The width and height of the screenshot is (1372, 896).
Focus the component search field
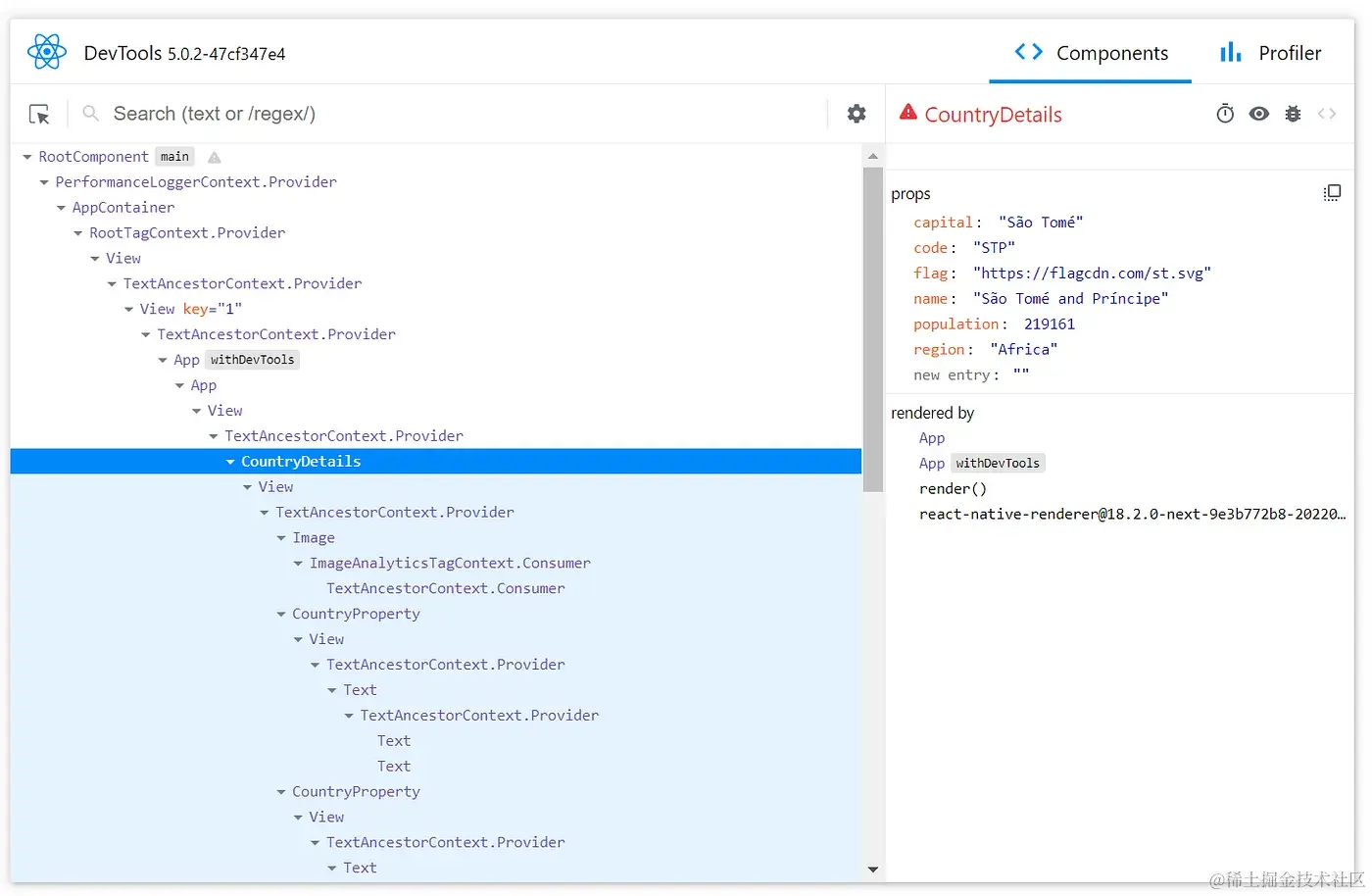click(465, 114)
